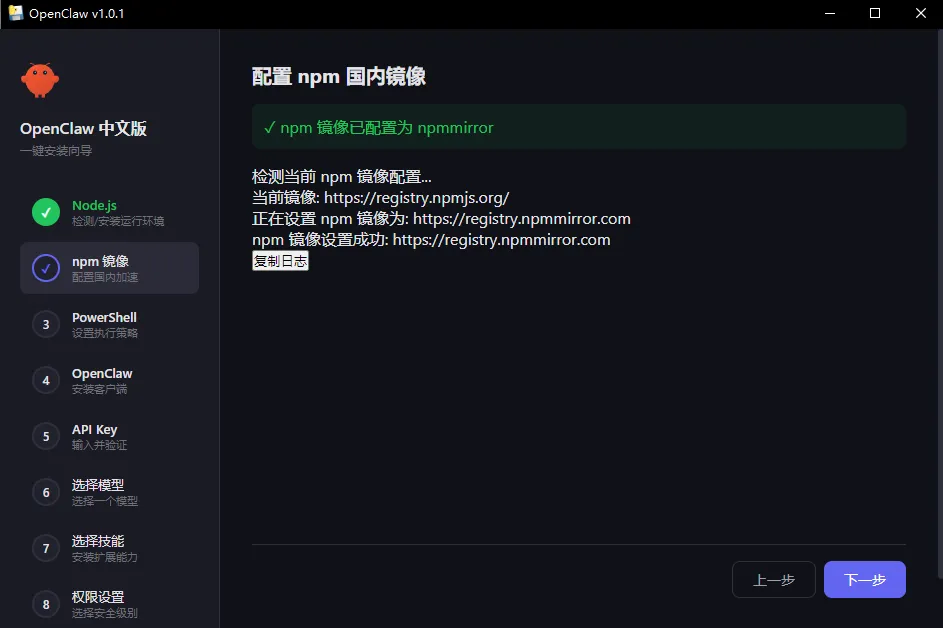Open the 选择模型 sidebar step

point(109,492)
